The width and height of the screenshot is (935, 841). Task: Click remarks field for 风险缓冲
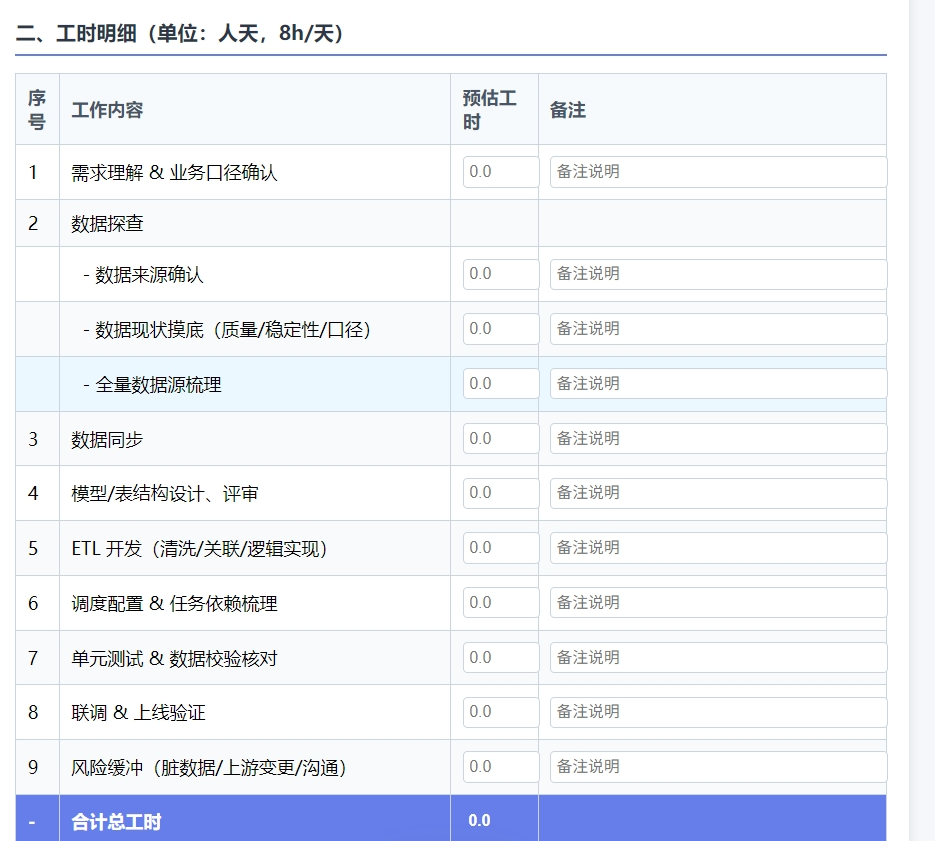click(x=719, y=767)
